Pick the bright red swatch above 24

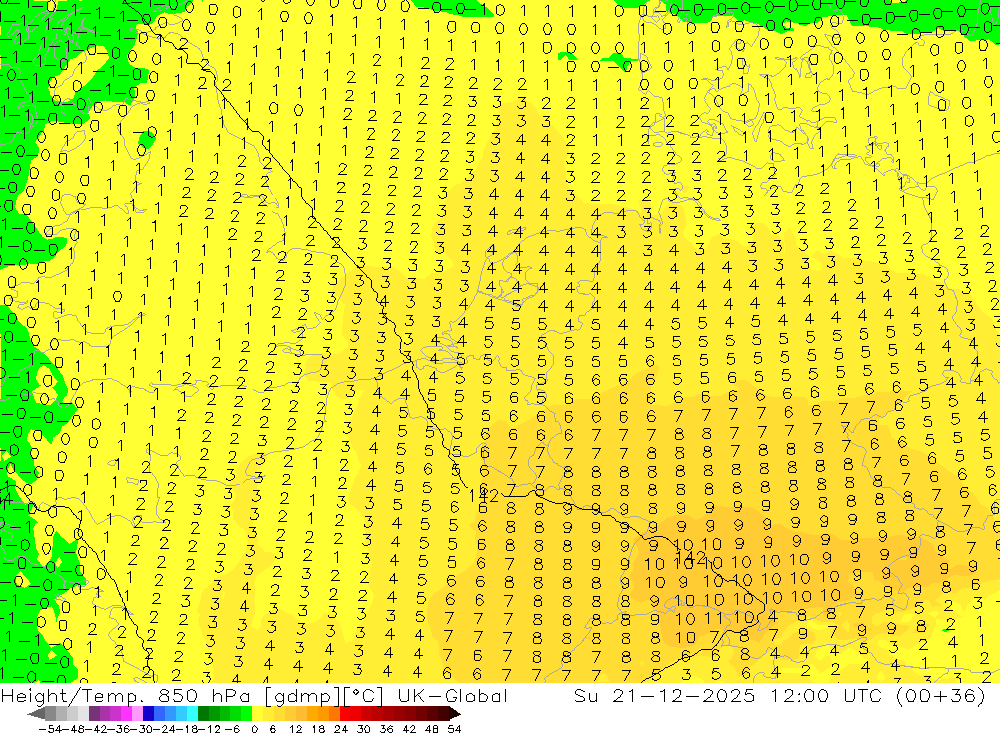click(345, 714)
